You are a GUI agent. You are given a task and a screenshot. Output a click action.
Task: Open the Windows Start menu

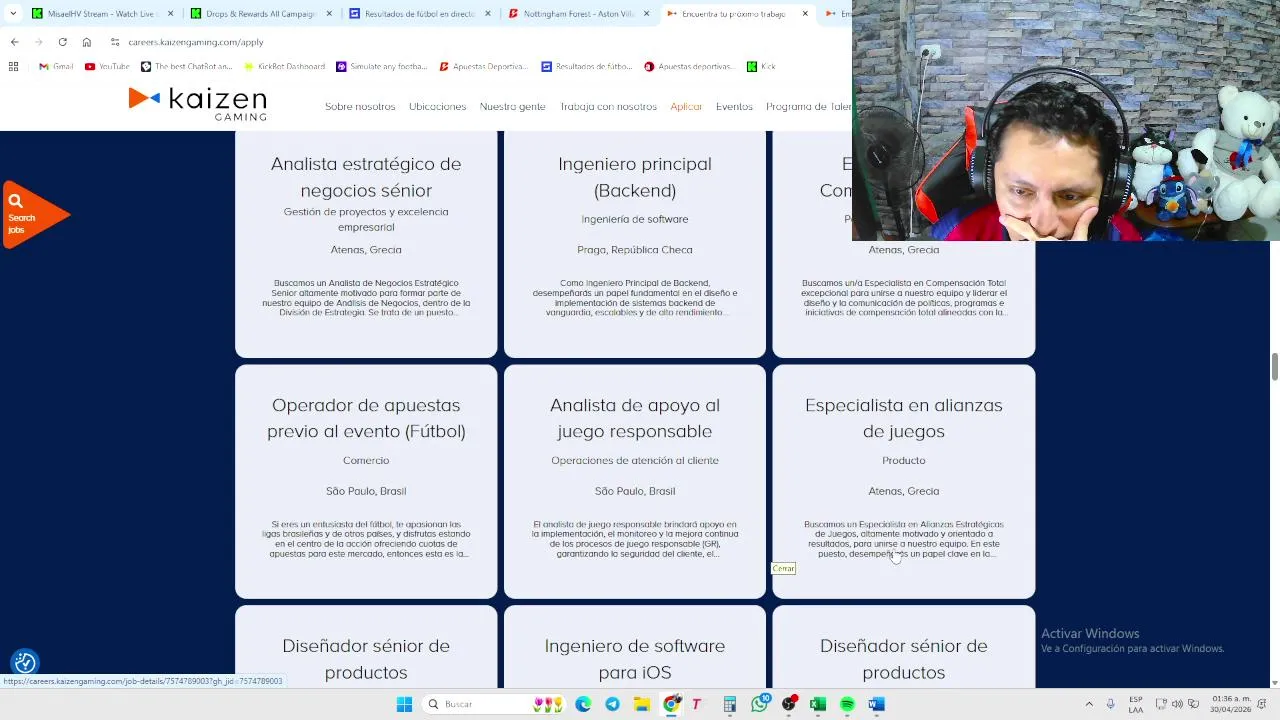(x=404, y=704)
